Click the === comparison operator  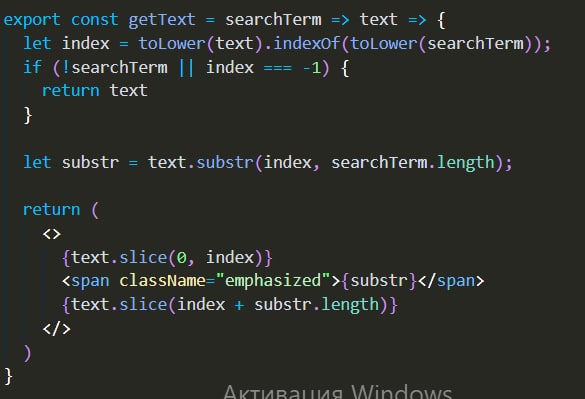[x=278, y=68]
